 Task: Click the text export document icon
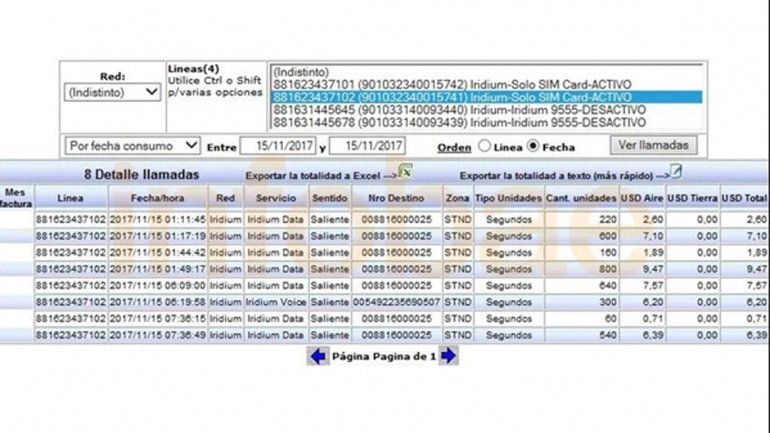pyautogui.click(x=675, y=171)
